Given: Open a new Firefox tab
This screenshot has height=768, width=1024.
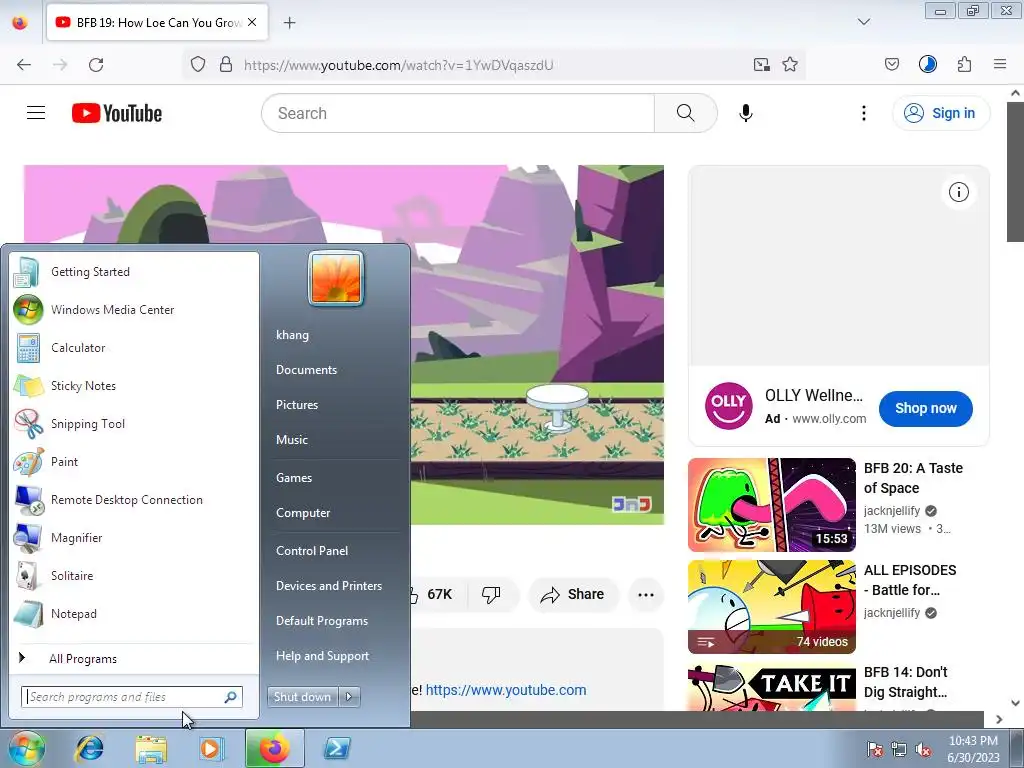Looking at the screenshot, I should point(289,23).
